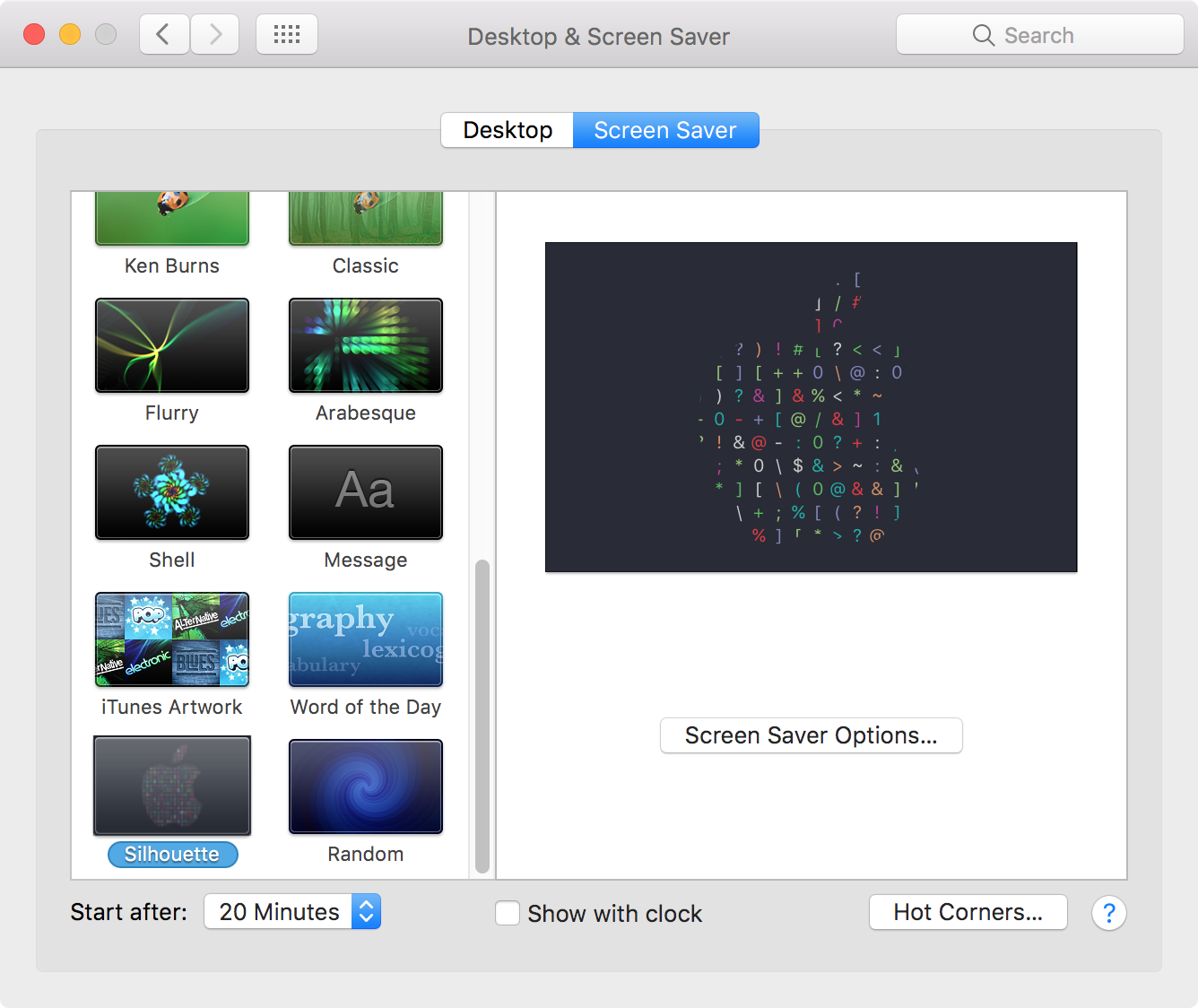
Task: Click the Arabesque label
Action: [x=366, y=413]
